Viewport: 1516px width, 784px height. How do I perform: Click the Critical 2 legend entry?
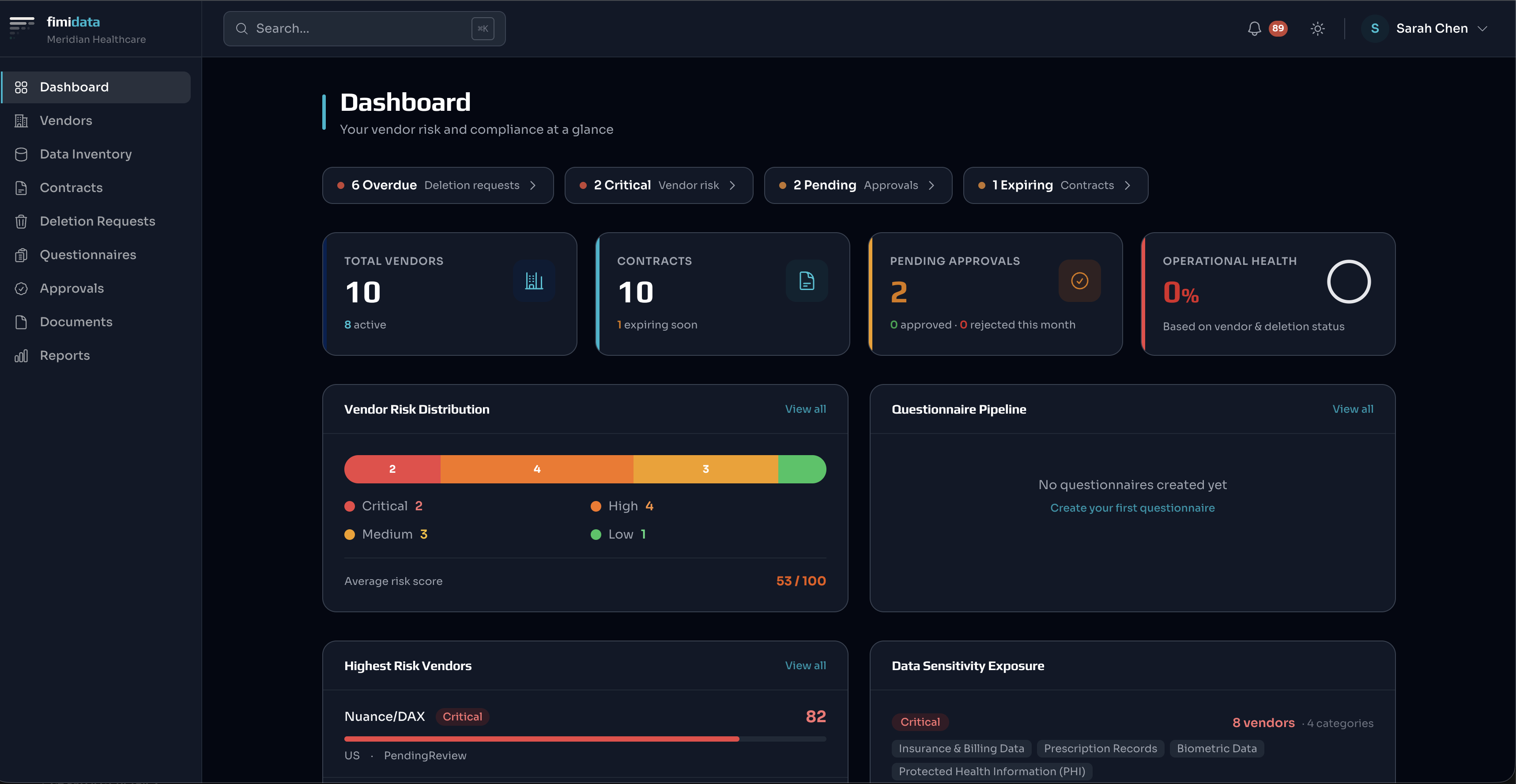coord(384,506)
